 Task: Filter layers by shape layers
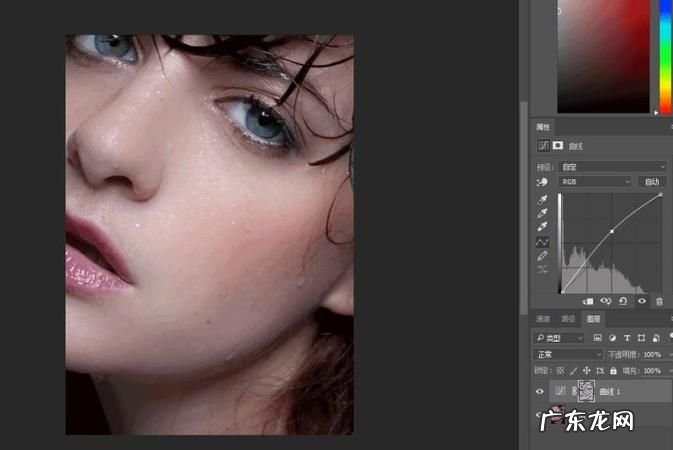(641, 338)
